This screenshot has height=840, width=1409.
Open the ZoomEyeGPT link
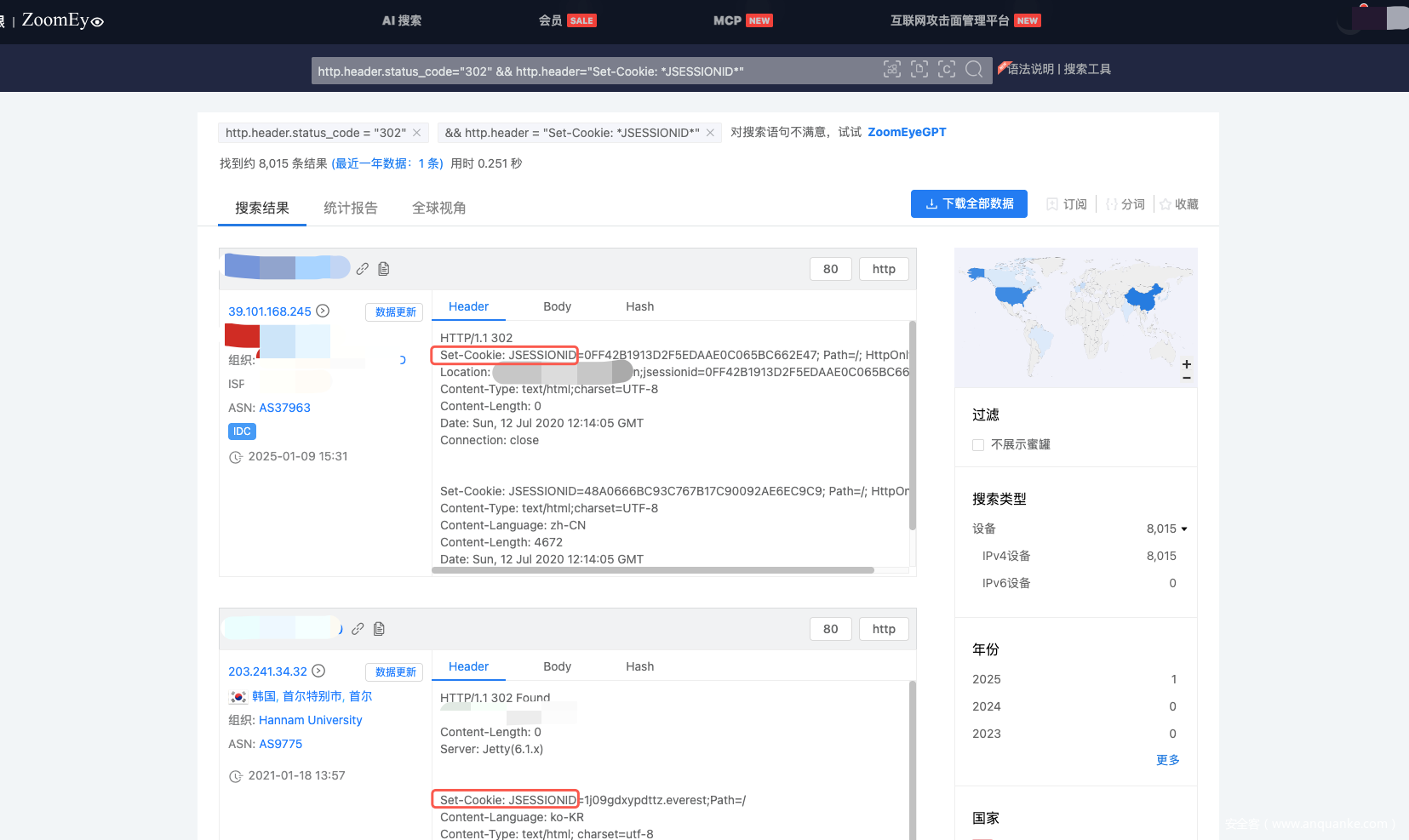907,132
